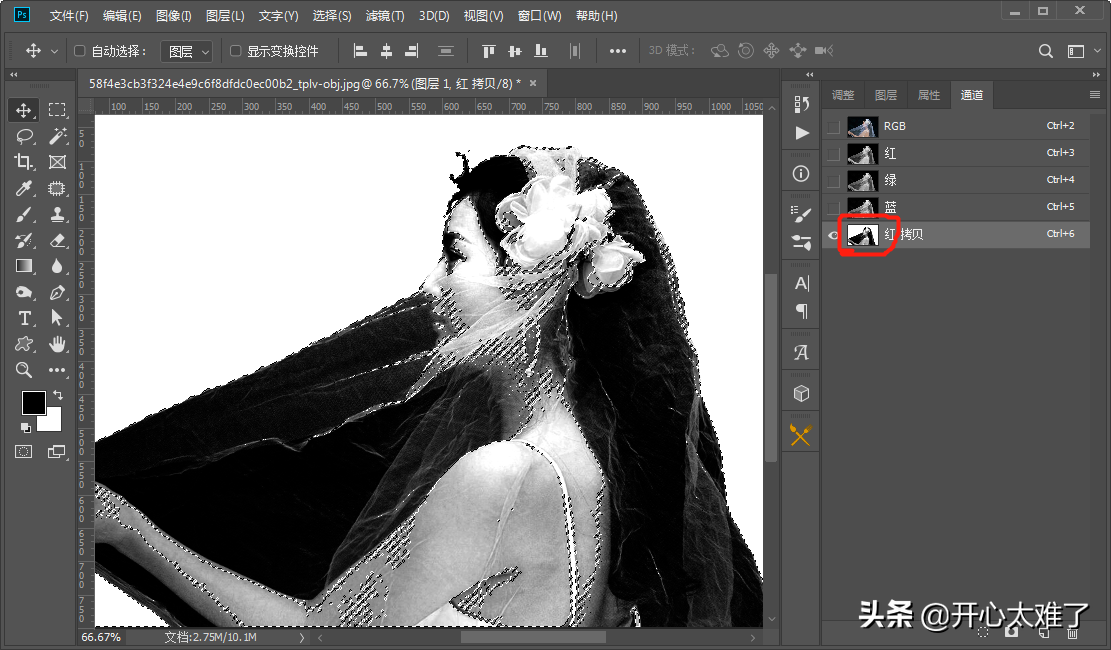Open the Channels panel flyout menu

[x=1094, y=94]
